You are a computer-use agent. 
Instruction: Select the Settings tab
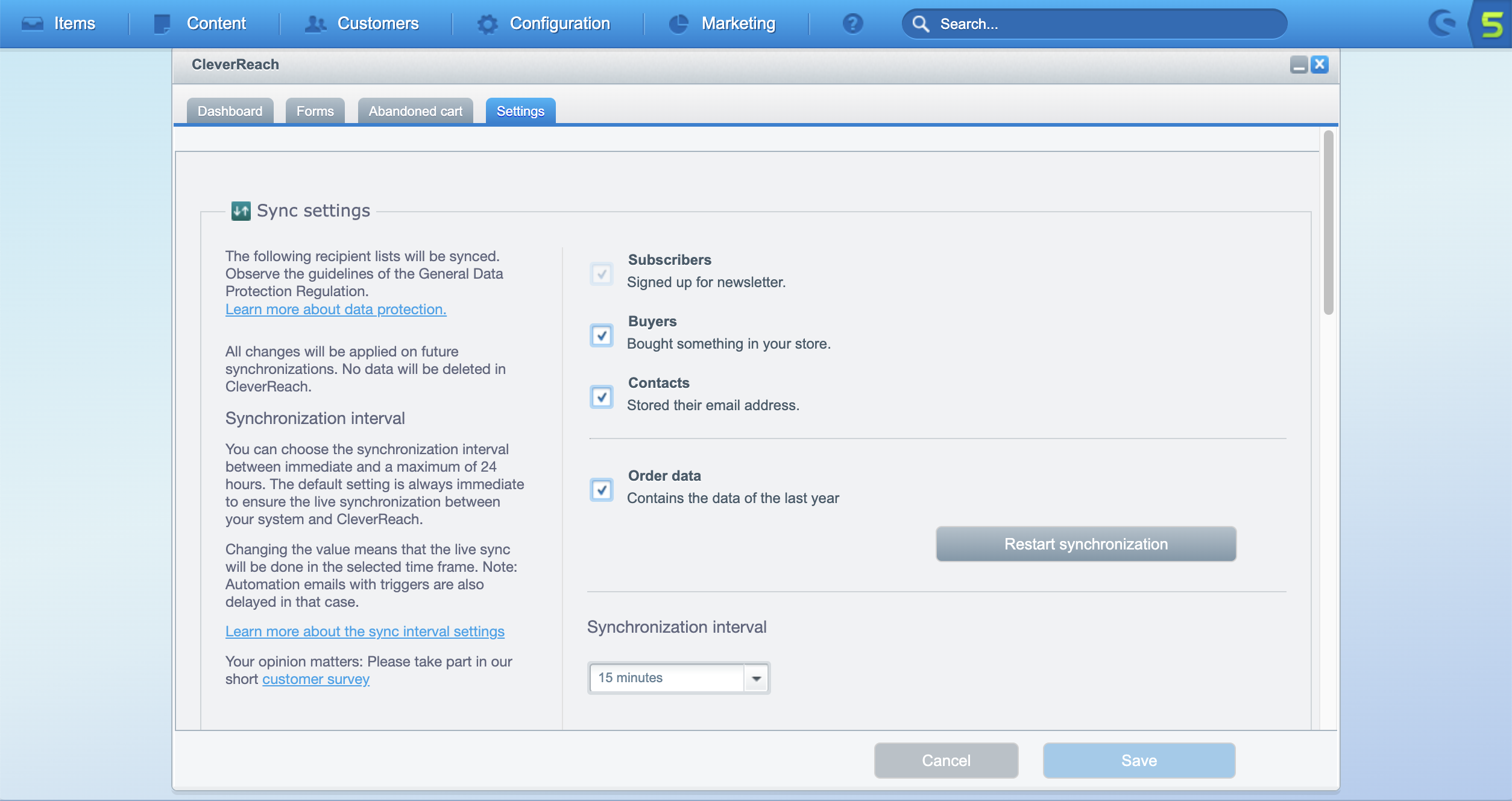pos(520,111)
